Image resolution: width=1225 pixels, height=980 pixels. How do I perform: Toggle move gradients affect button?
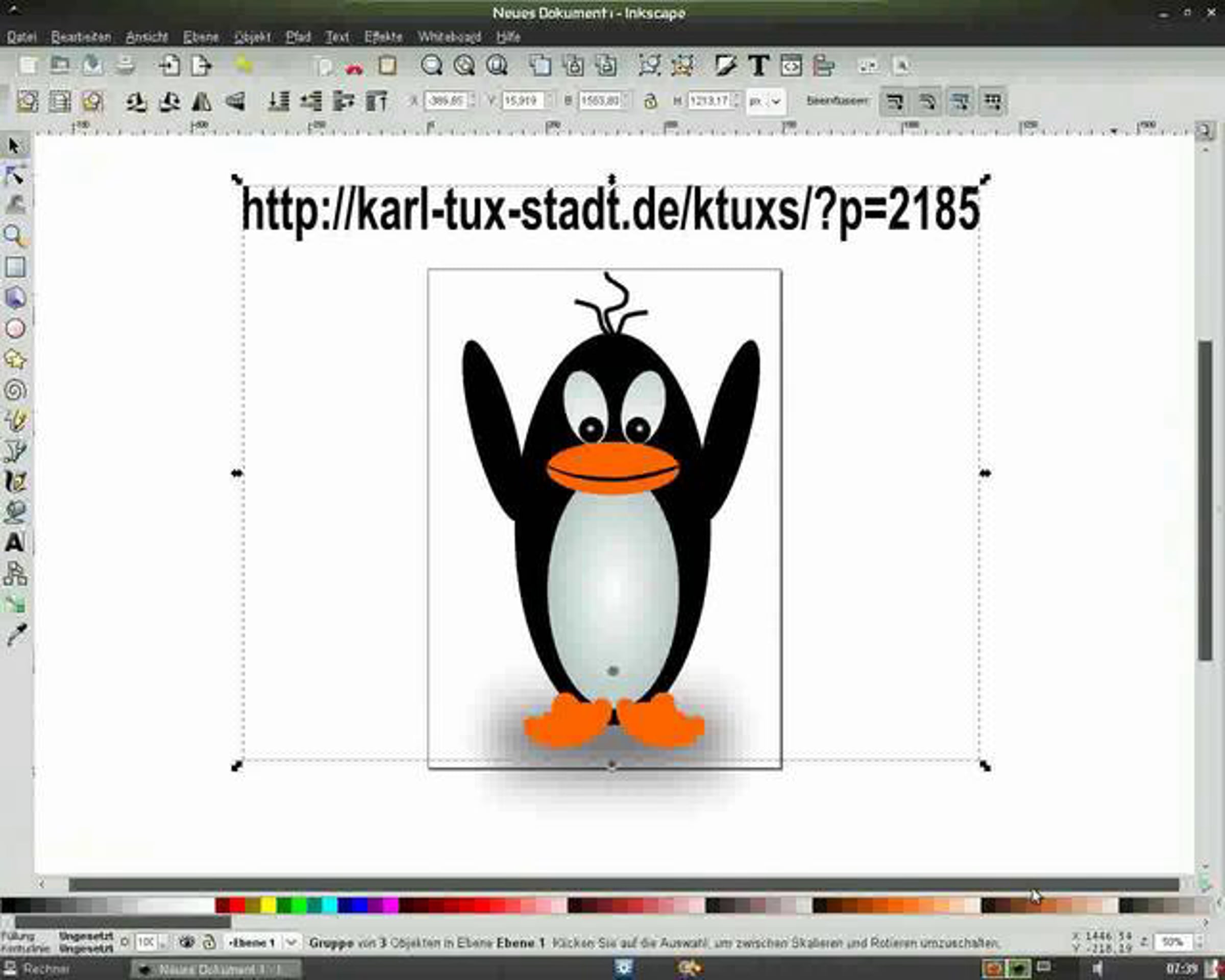click(x=961, y=102)
